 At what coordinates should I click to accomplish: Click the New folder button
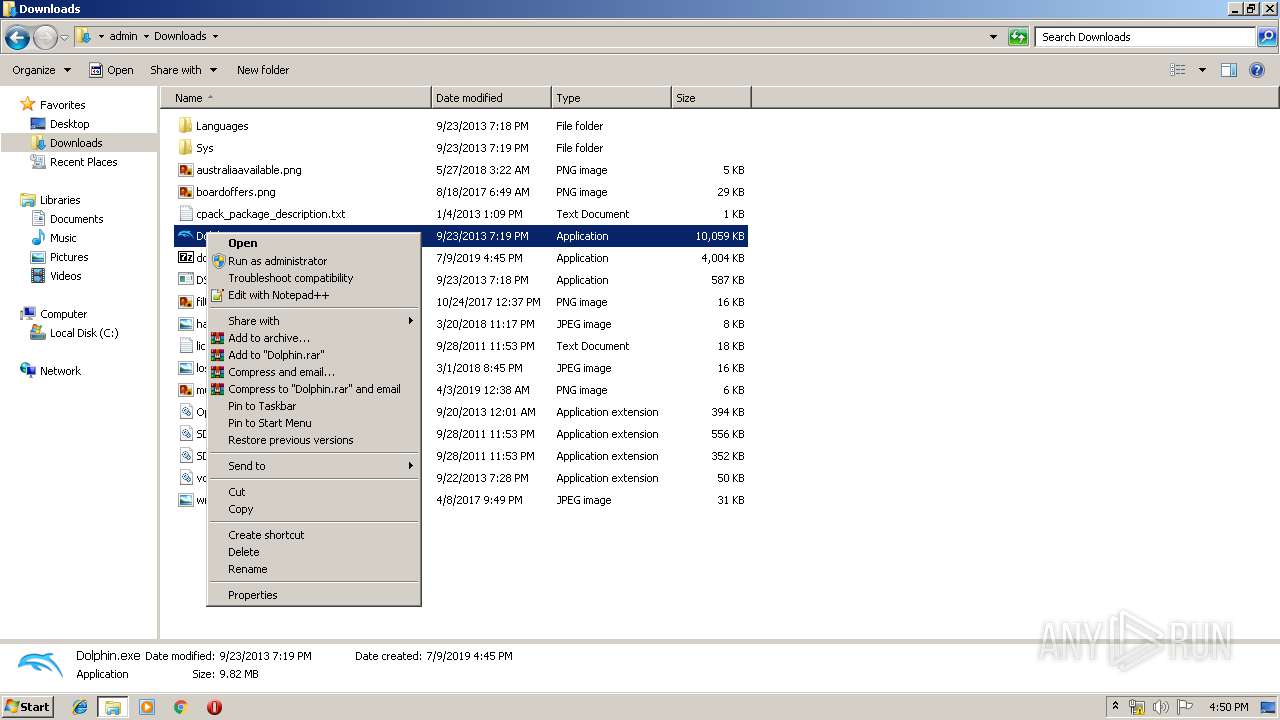263,70
